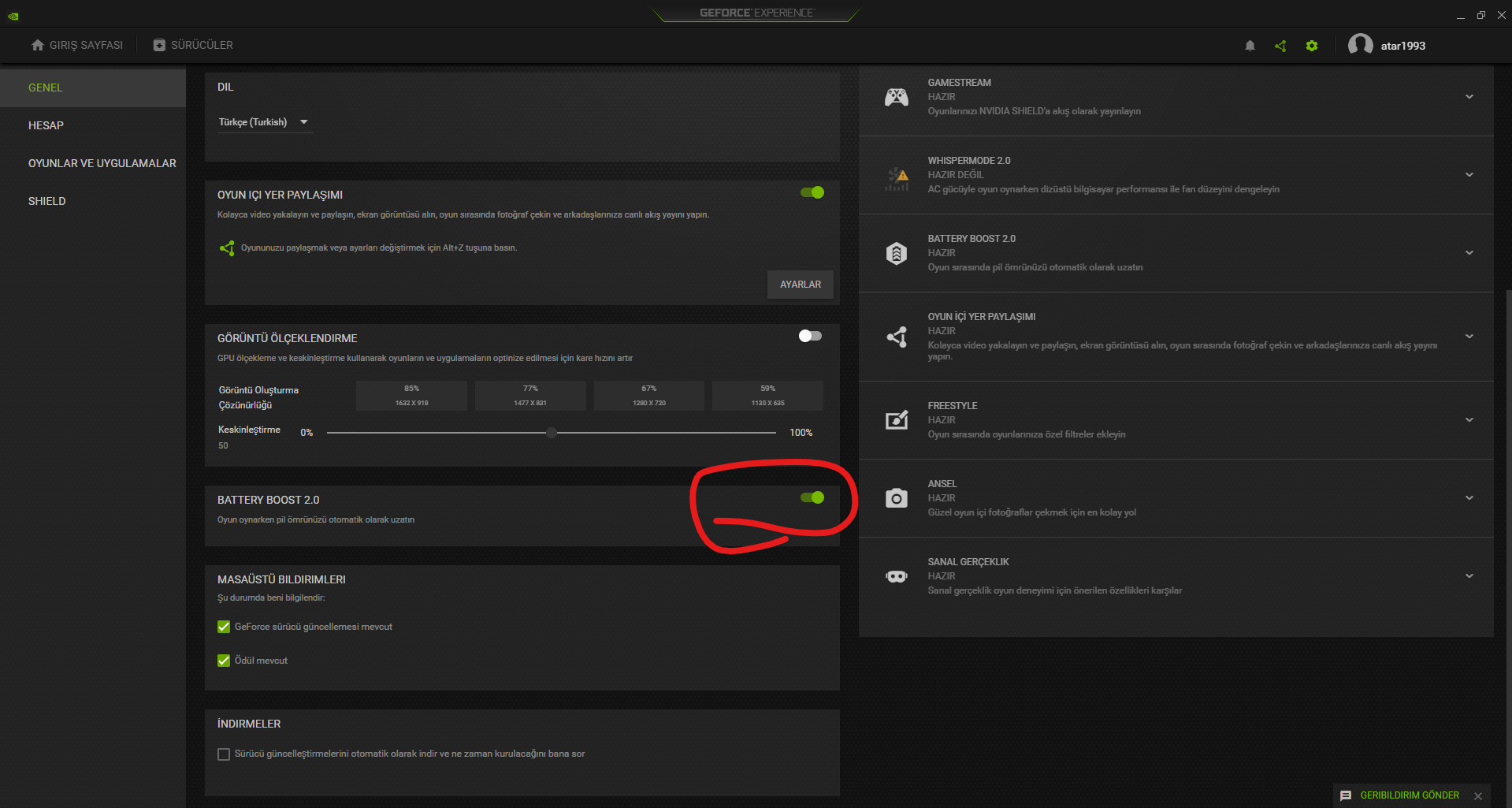
Task: Click the Freestyle title text
Action: pos(953,406)
